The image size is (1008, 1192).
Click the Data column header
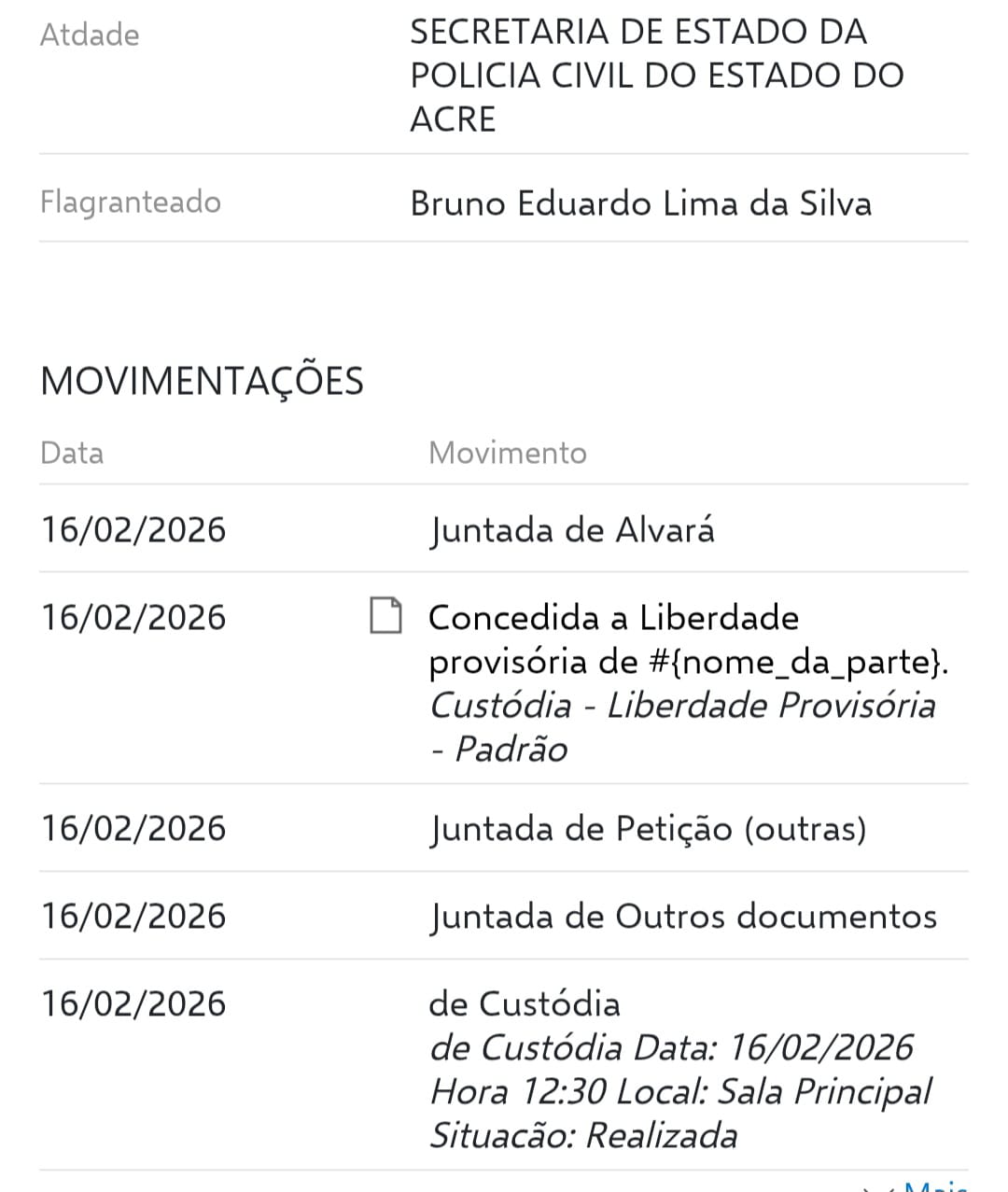click(x=72, y=453)
